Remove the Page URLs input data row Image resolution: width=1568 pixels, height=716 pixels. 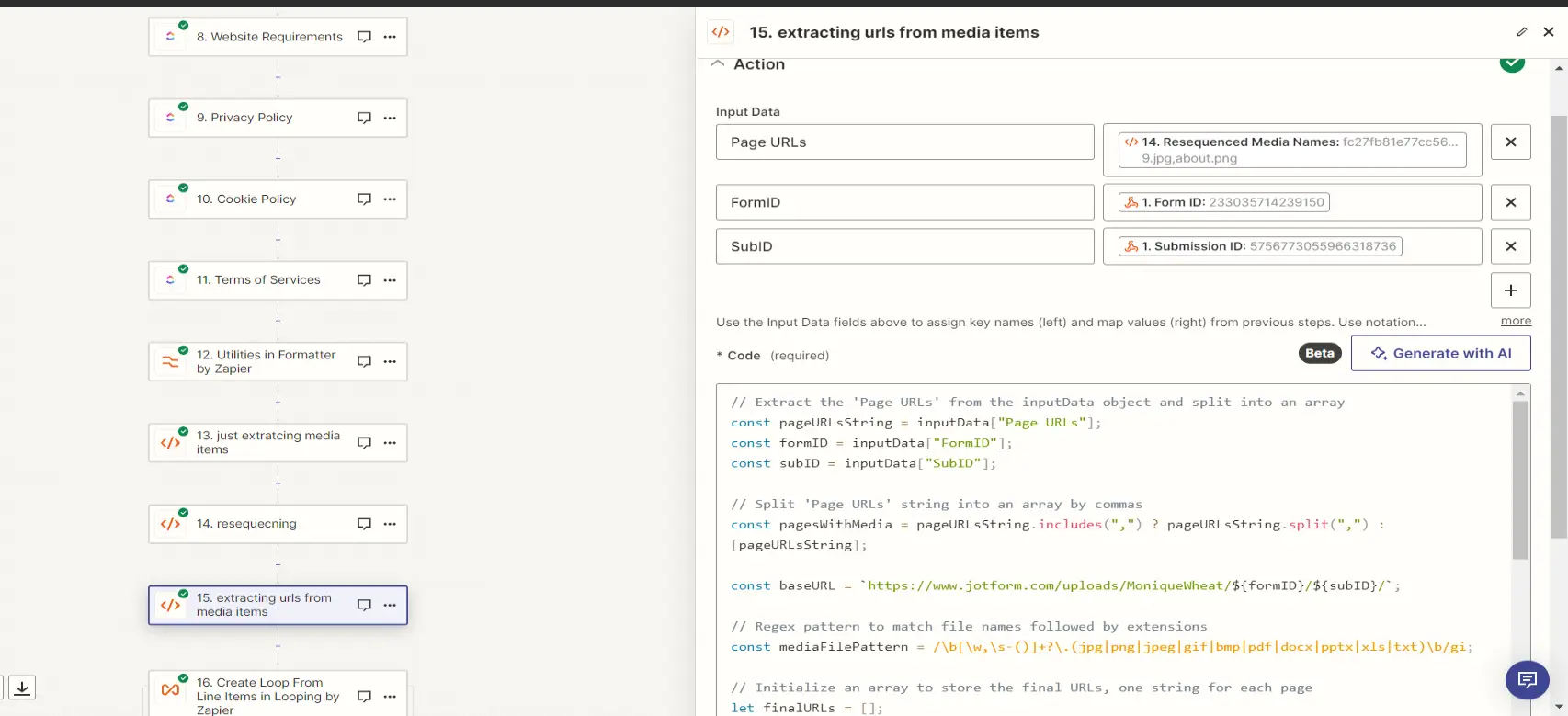coord(1511,142)
